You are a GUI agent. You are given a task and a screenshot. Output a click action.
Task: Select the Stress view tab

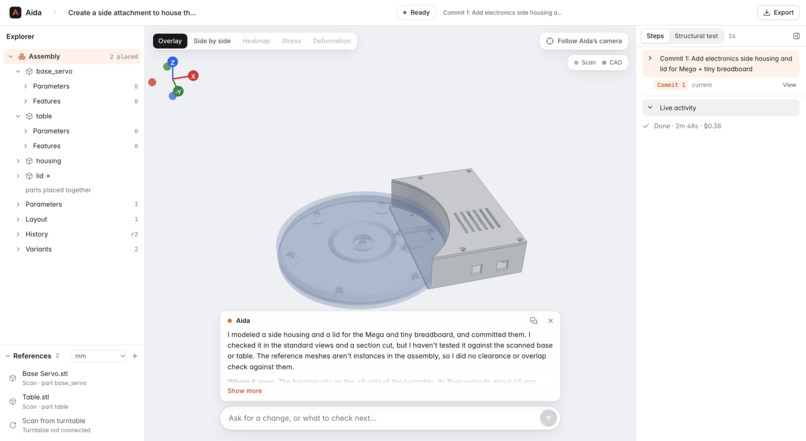tap(291, 41)
